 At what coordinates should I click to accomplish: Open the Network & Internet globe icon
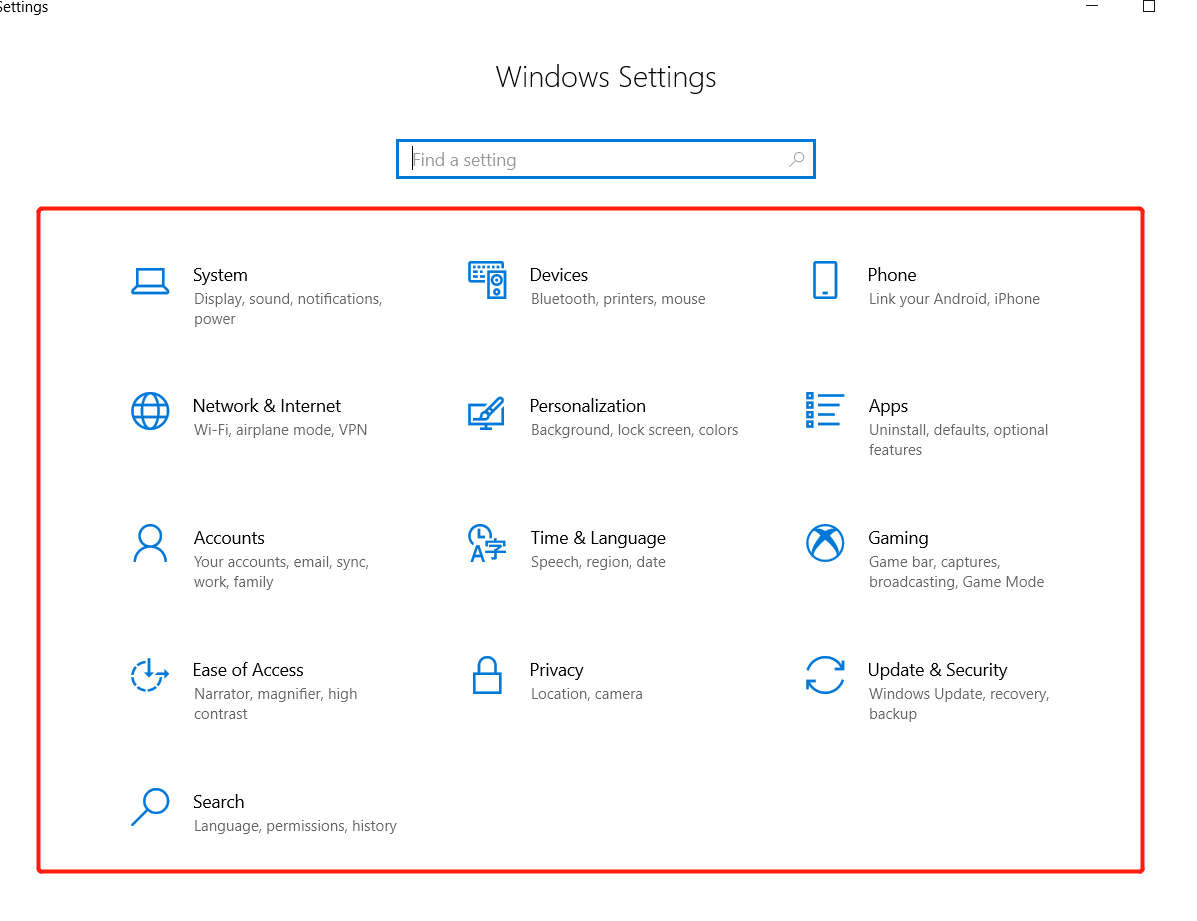[x=150, y=412]
